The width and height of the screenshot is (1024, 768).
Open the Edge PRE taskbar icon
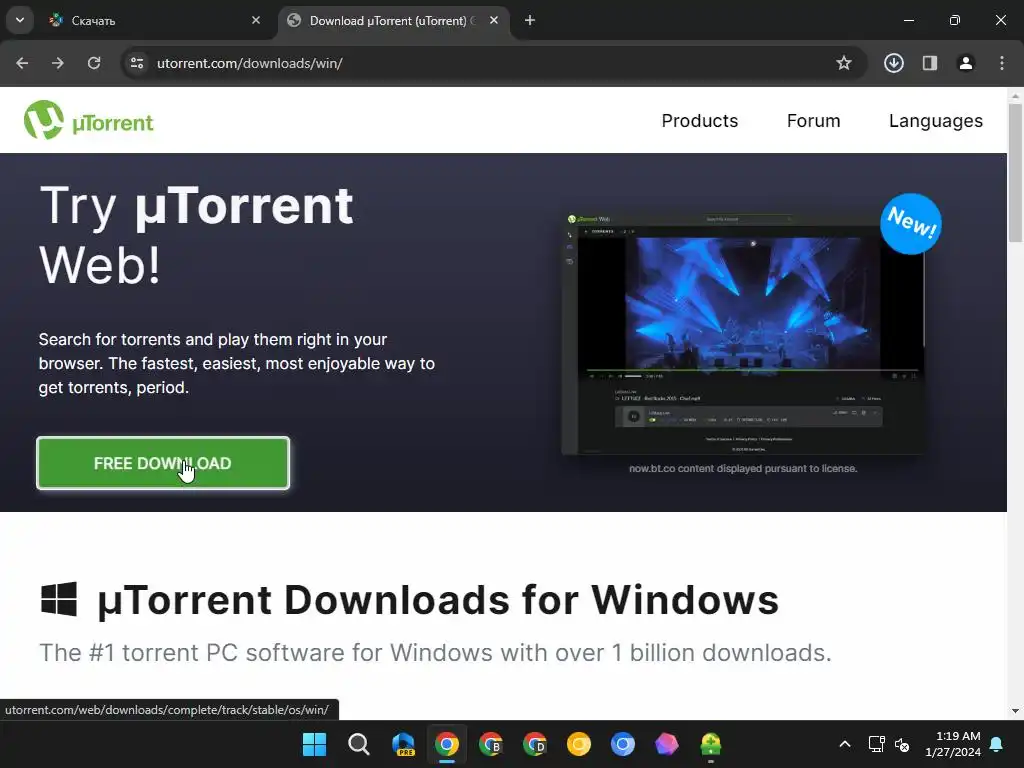[x=403, y=744]
